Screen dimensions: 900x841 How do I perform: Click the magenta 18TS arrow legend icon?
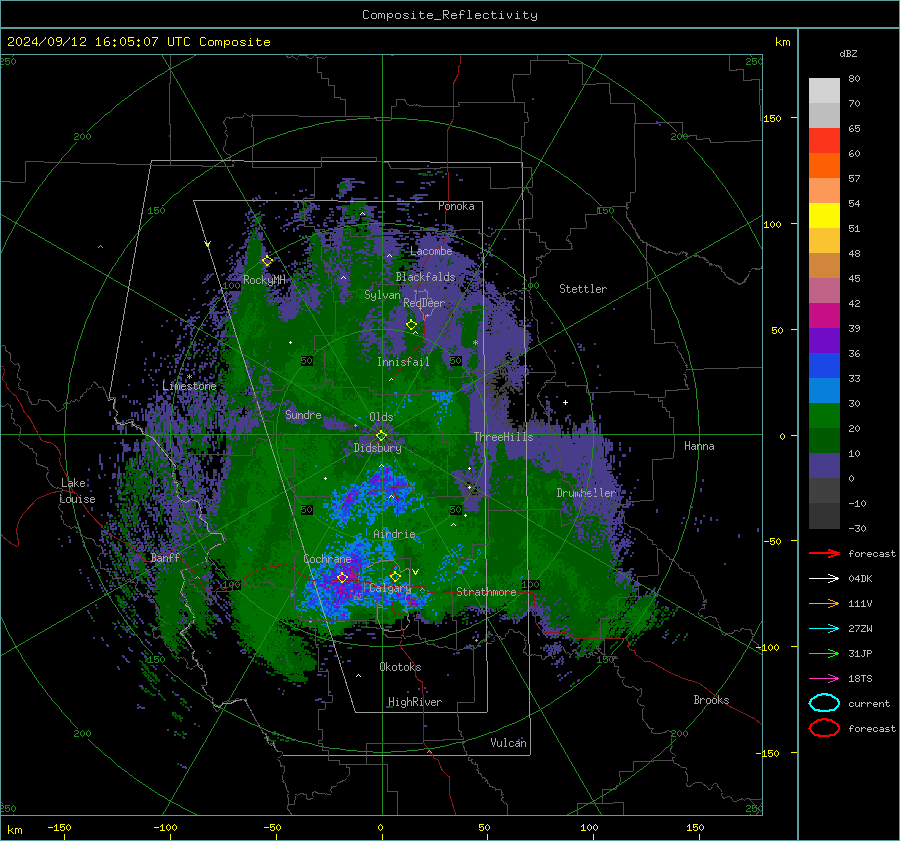[x=824, y=679]
